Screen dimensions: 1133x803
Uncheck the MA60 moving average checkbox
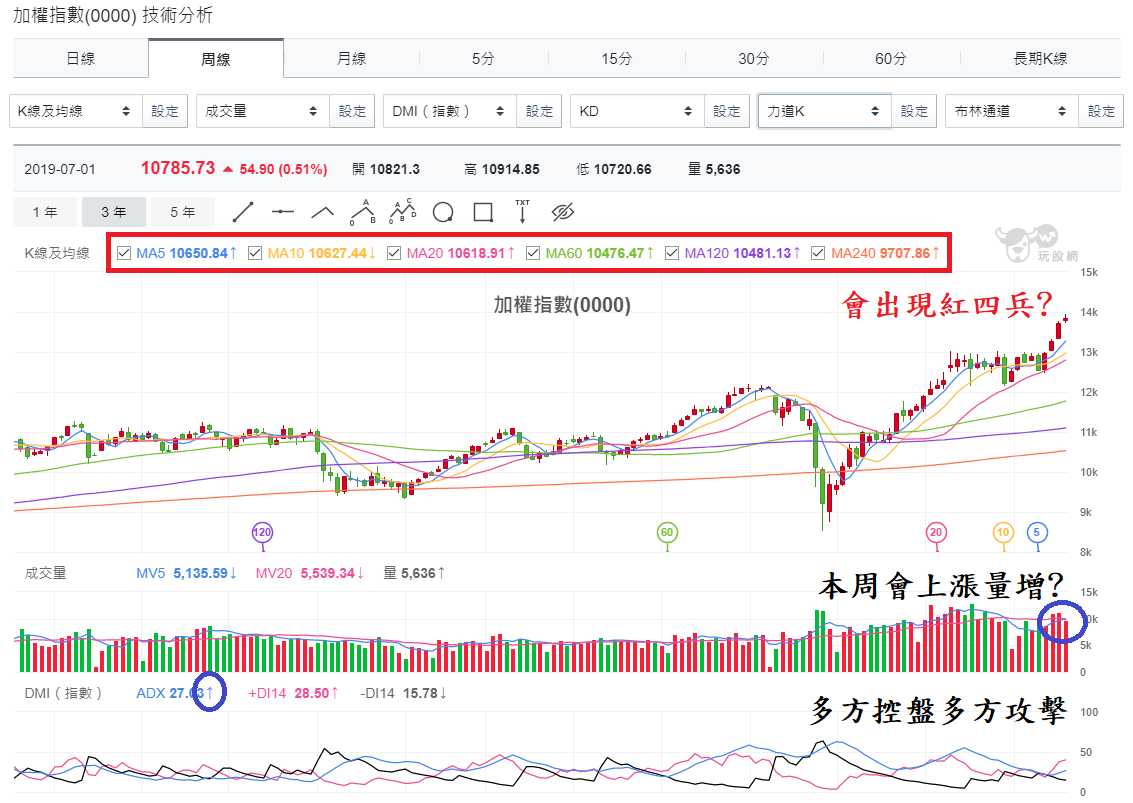[x=533, y=253]
